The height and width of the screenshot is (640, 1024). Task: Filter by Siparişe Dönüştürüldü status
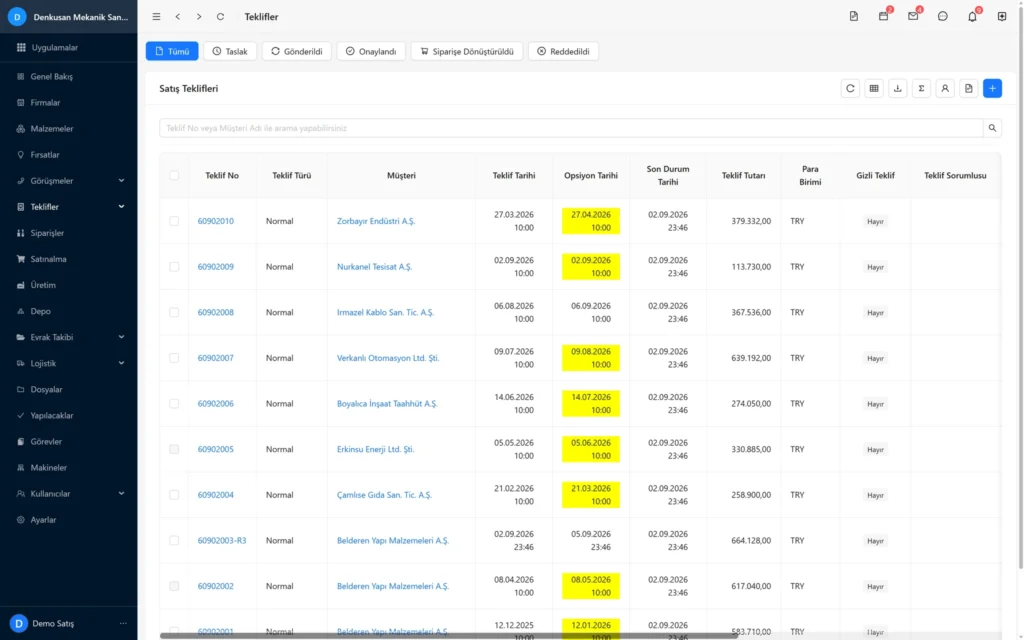click(467, 51)
